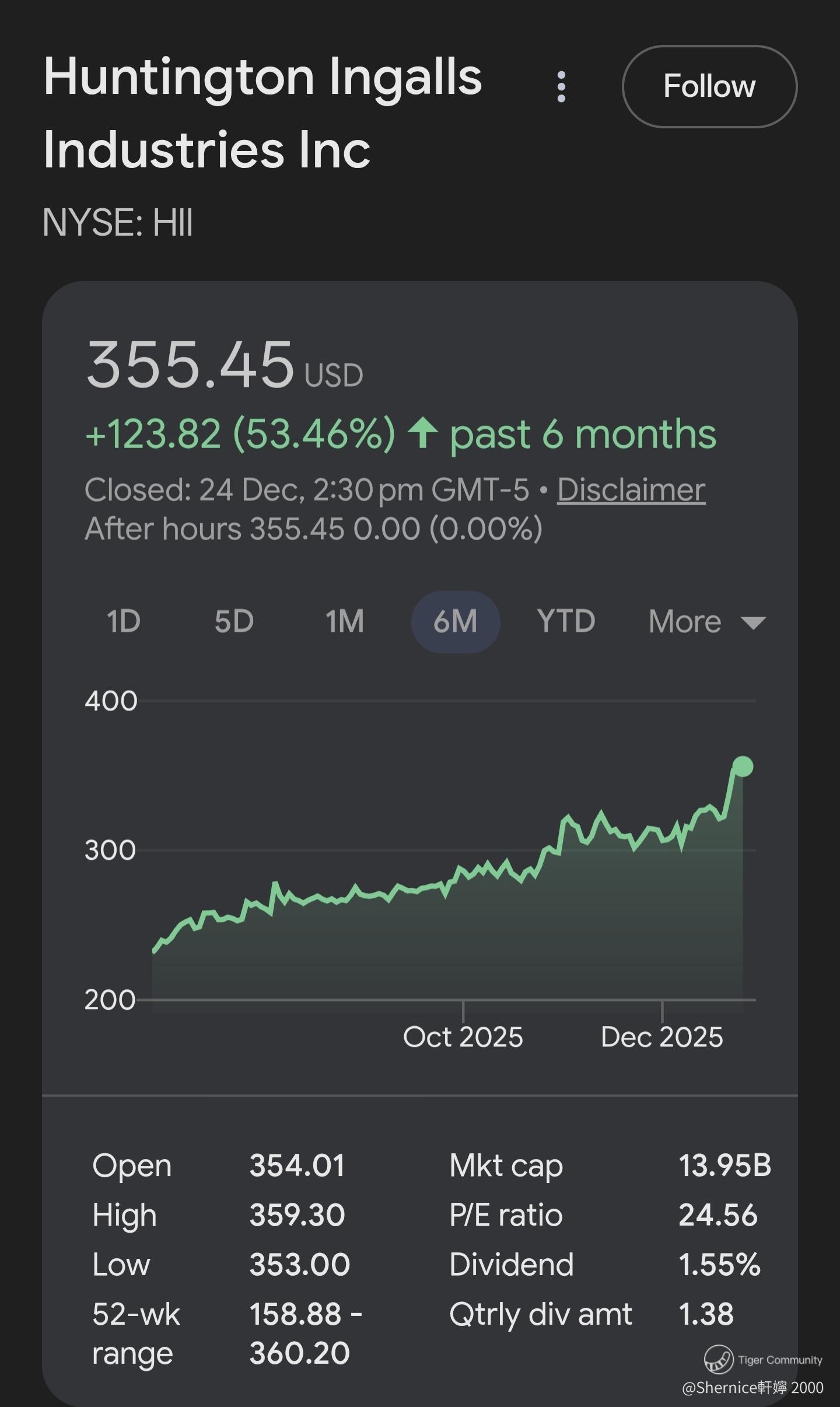Click the dropdown arrow beside More

pyautogui.click(x=753, y=623)
